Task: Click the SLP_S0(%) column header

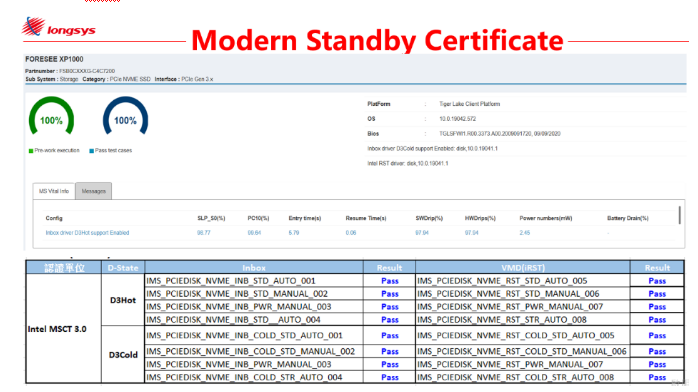Action: point(211,218)
